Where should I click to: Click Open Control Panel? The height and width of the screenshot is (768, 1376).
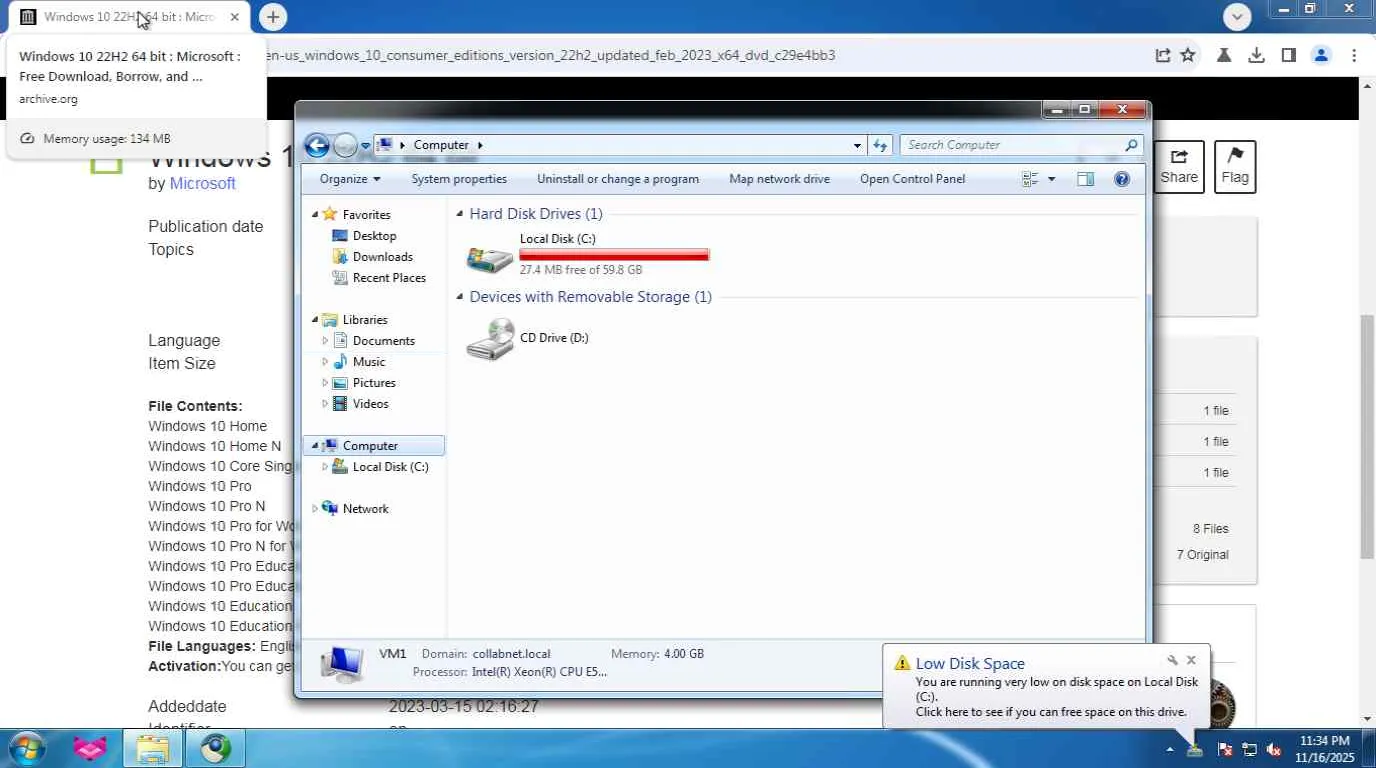pyautogui.click(x=913, y=179)
